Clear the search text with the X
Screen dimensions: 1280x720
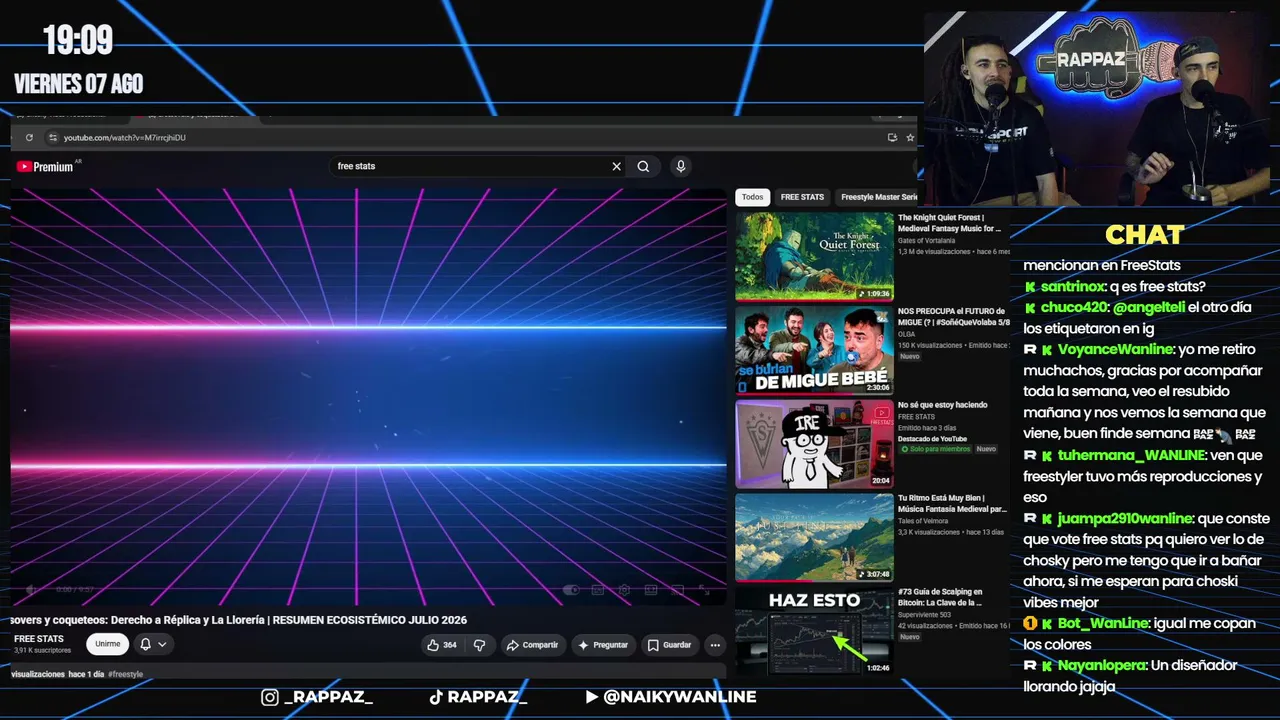[x=616, y=166]
